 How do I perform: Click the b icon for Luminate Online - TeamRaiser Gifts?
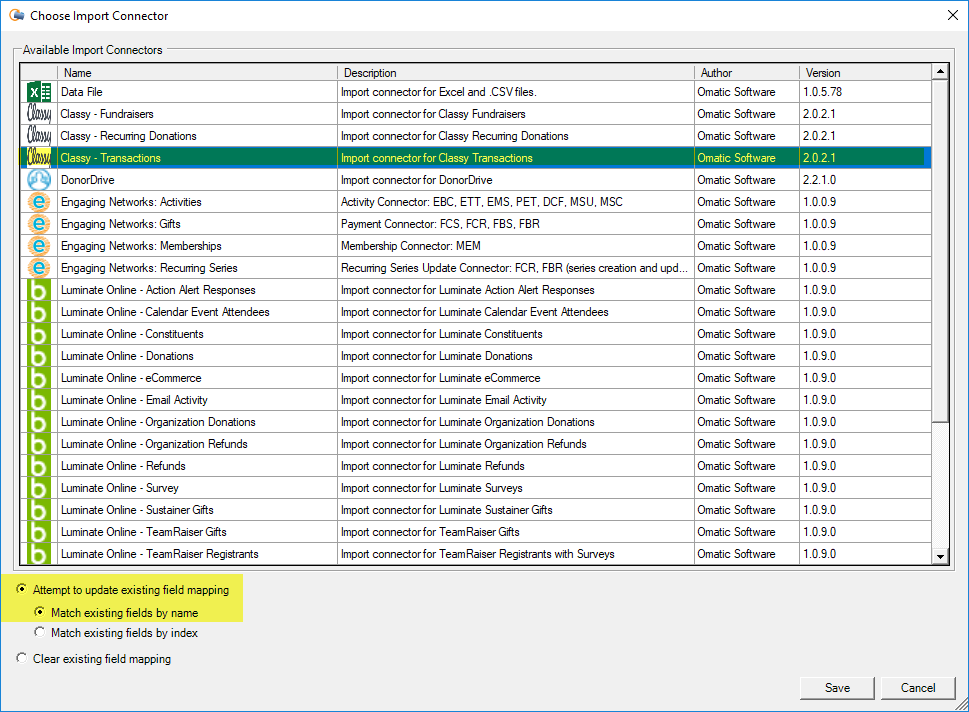tap(37, 531)
